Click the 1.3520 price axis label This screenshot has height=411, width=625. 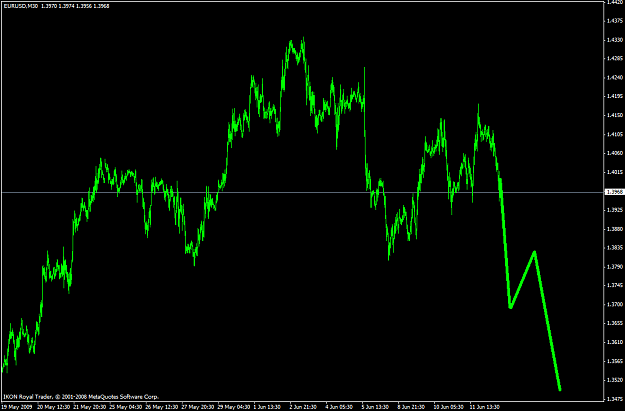click(615, 380)
